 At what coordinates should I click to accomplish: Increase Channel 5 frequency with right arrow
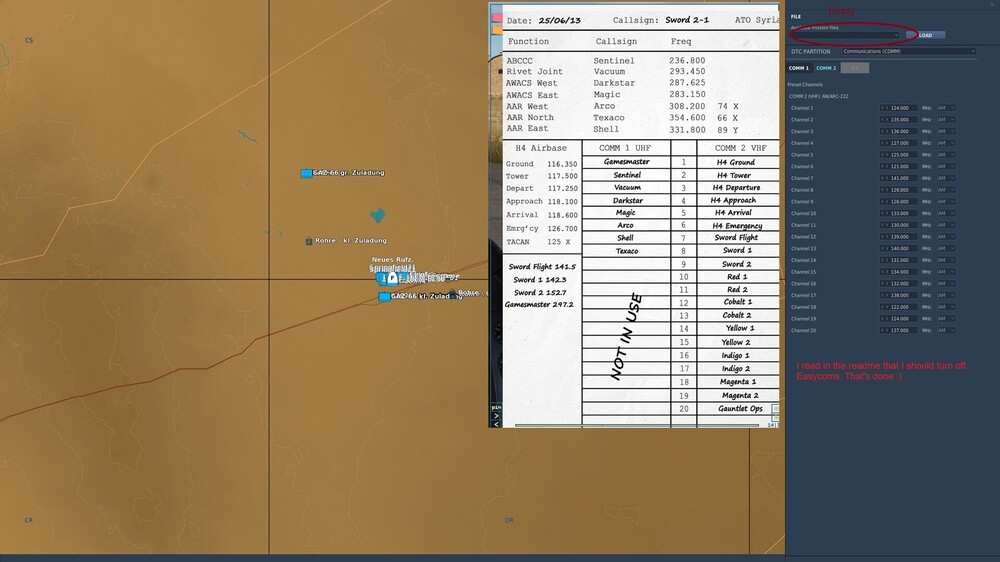pyautogui.click(x=887, y=155)
